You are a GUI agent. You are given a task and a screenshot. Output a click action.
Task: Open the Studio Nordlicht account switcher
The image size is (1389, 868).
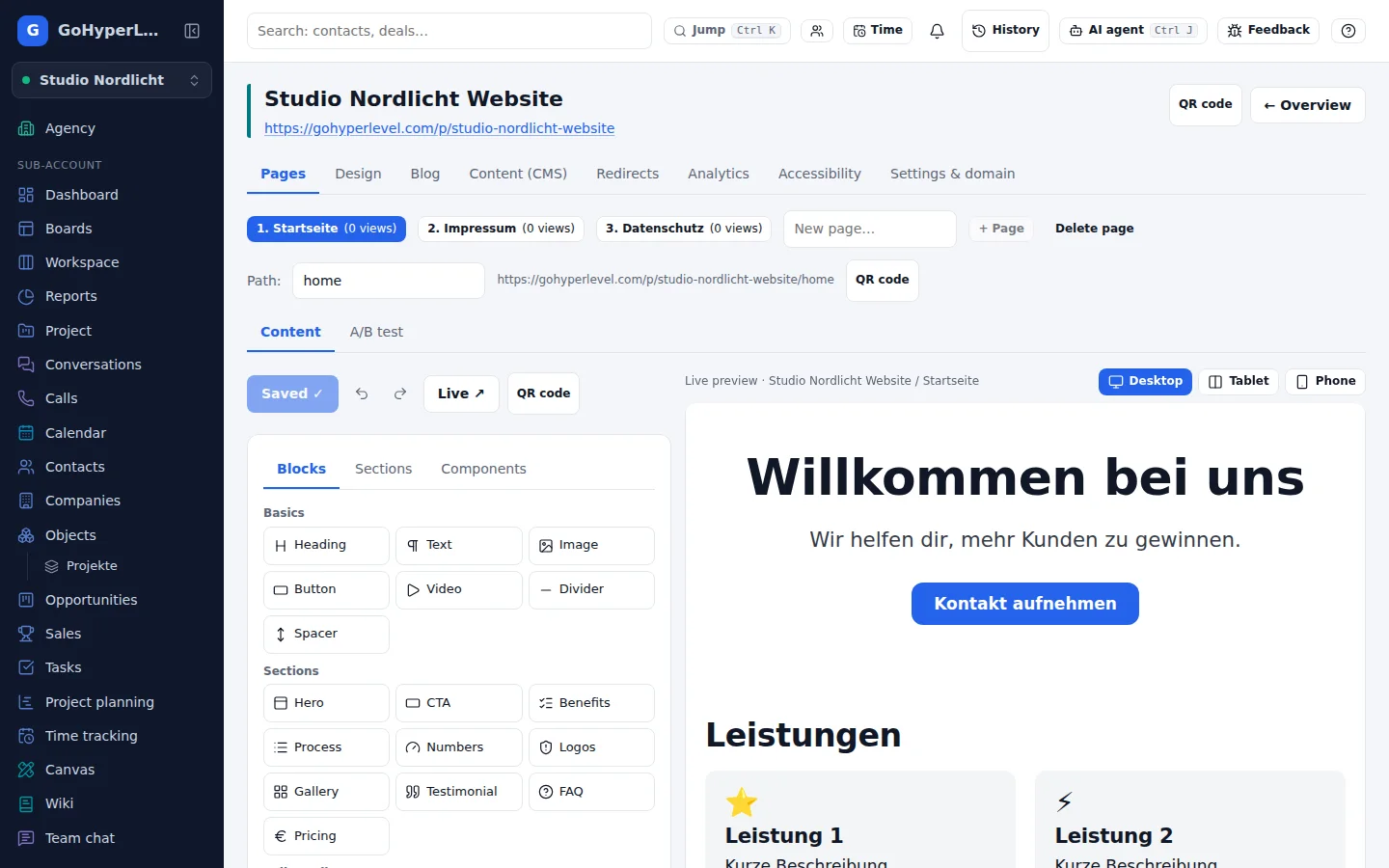pos(112,80)
